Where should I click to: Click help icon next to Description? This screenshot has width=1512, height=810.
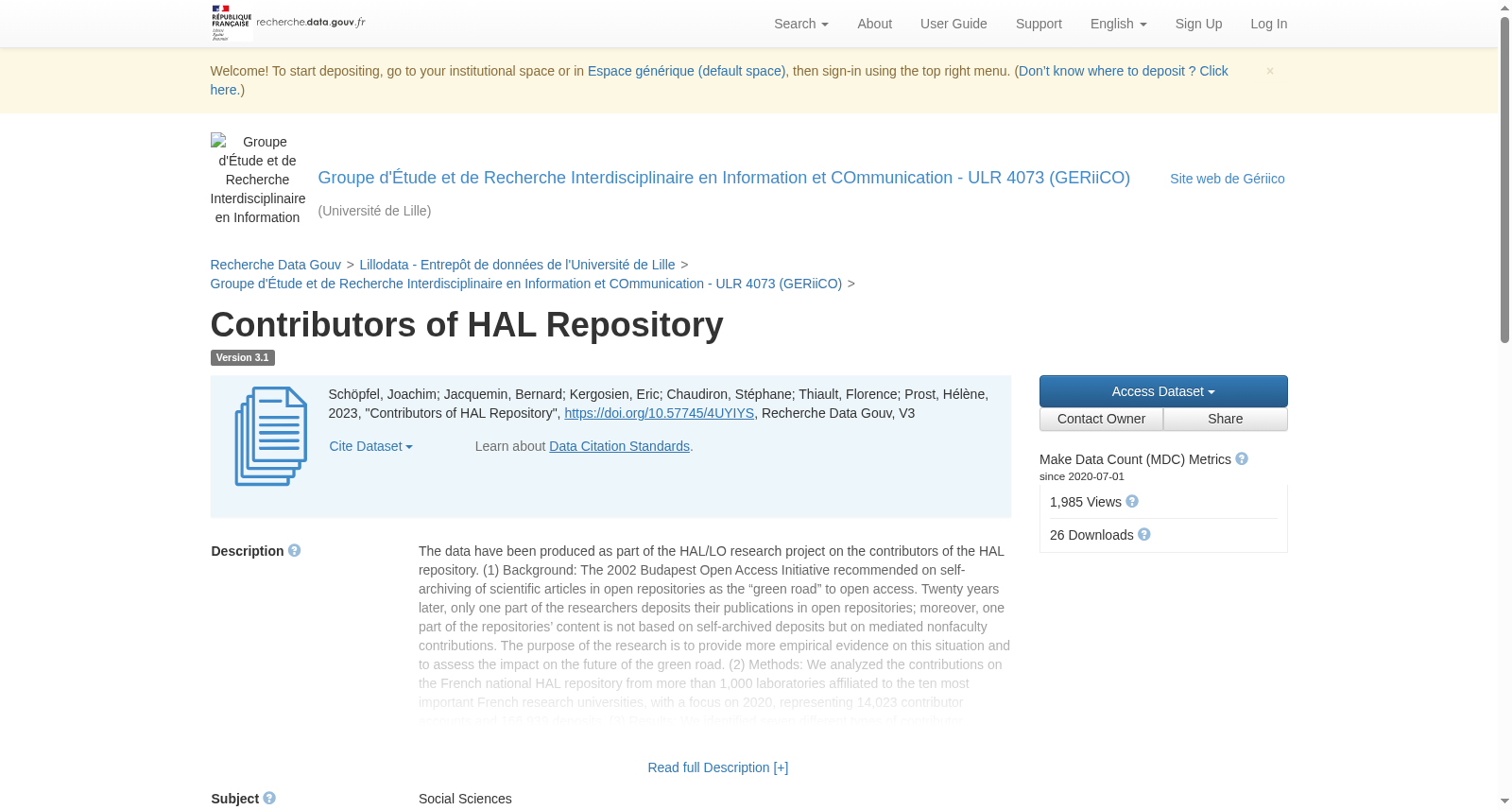295,550
